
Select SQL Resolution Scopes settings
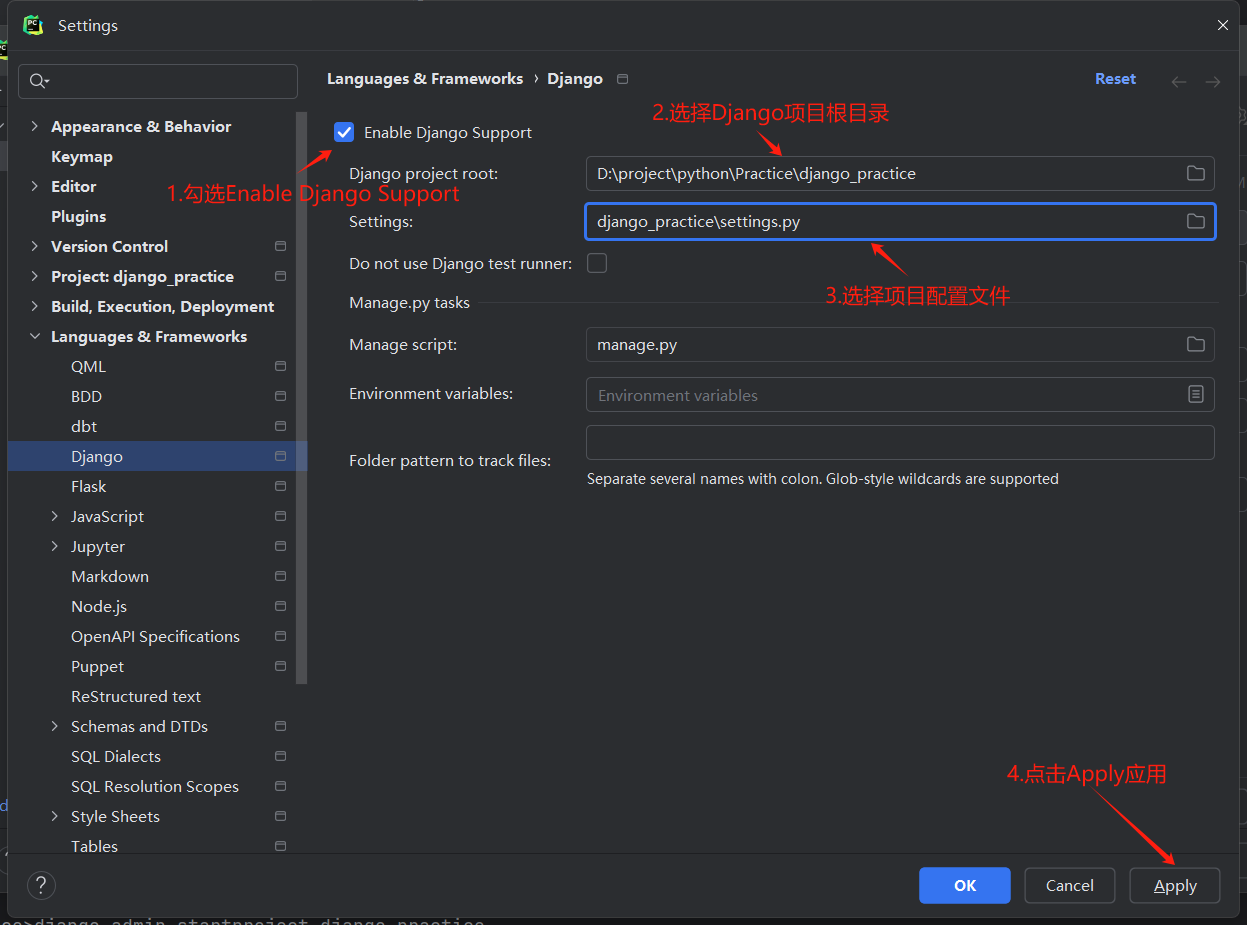click(x=155, y=786)
